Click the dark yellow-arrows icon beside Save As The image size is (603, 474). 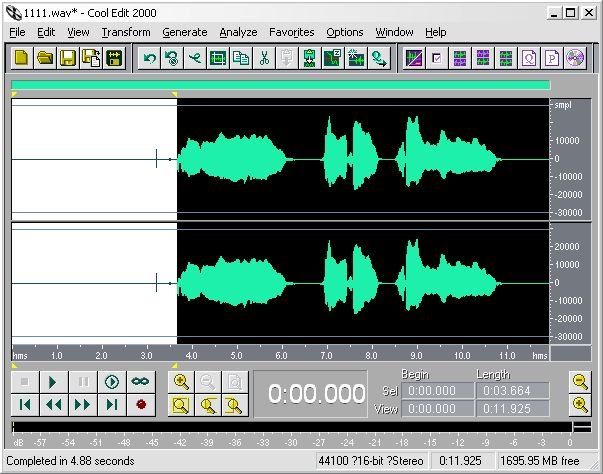(114, 58)
